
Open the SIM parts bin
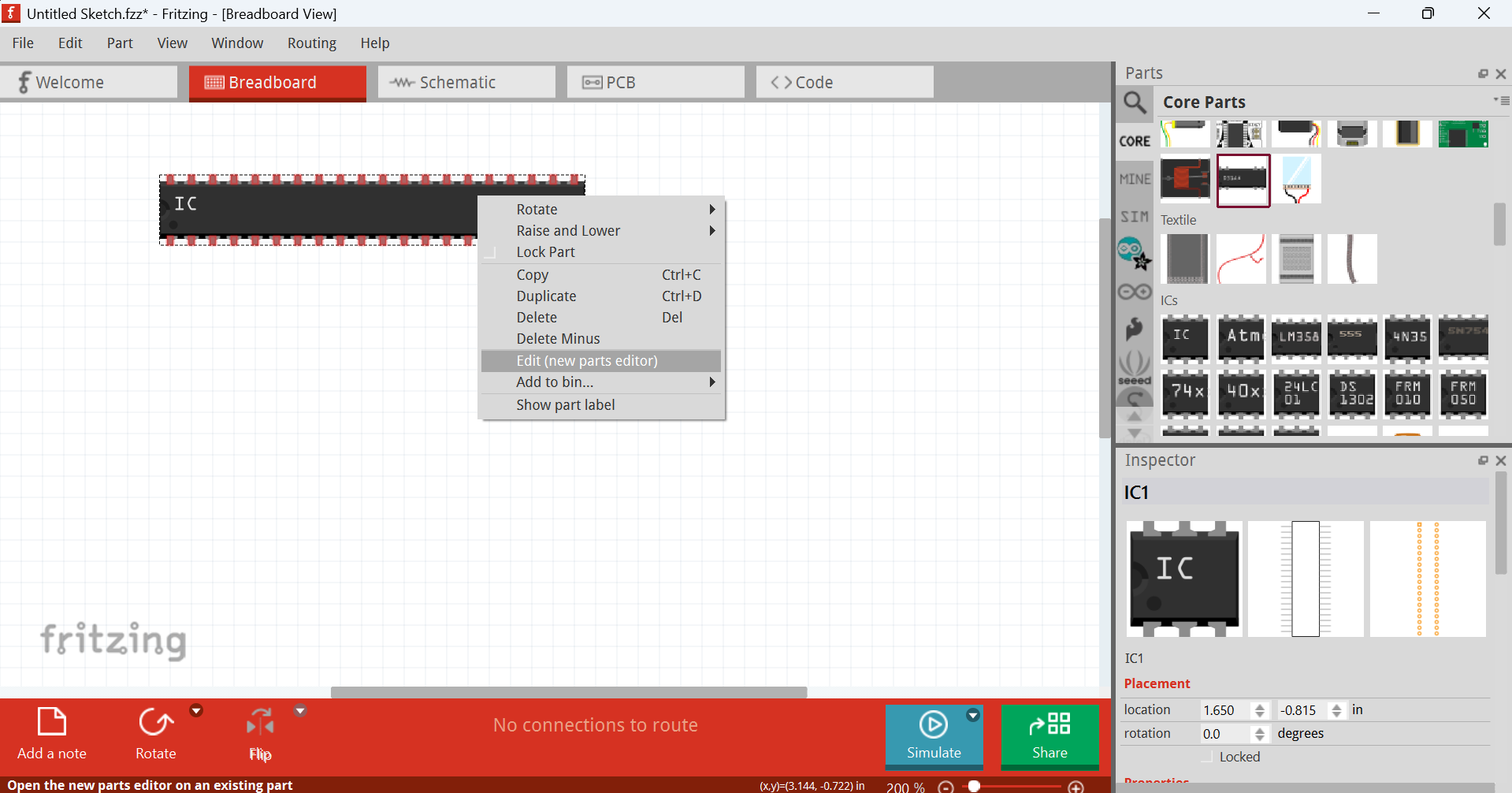[1135, 217]
